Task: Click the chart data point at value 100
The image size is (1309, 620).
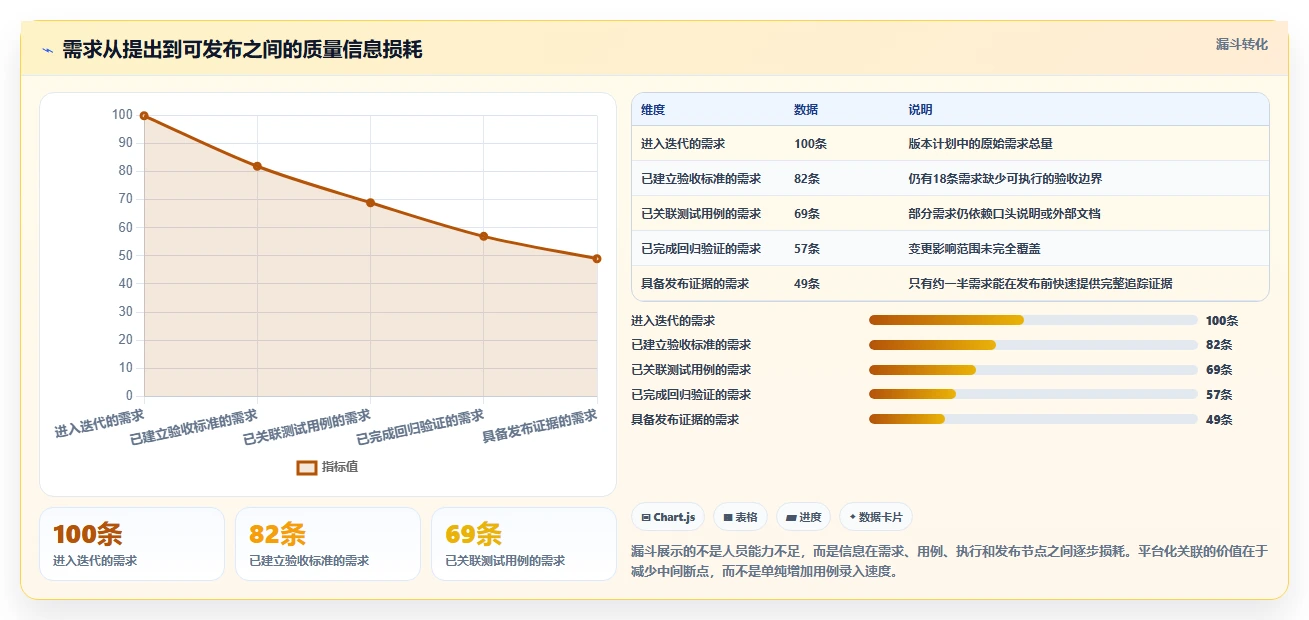Action: tap(144, 116)
